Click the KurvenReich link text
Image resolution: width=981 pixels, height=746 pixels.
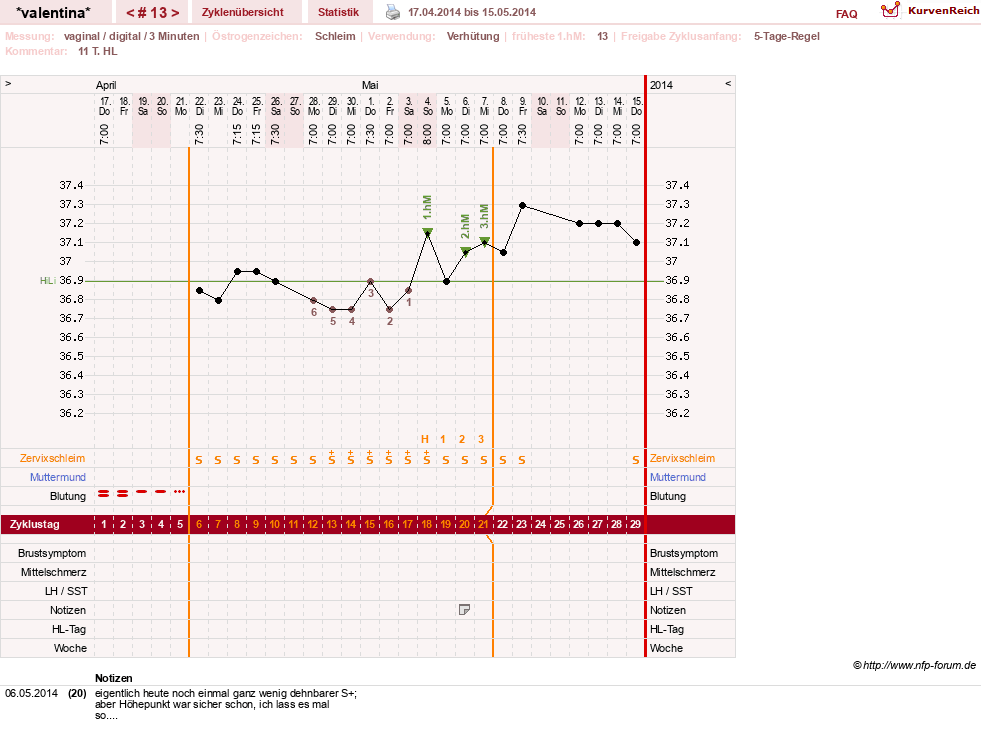(943, 11)
